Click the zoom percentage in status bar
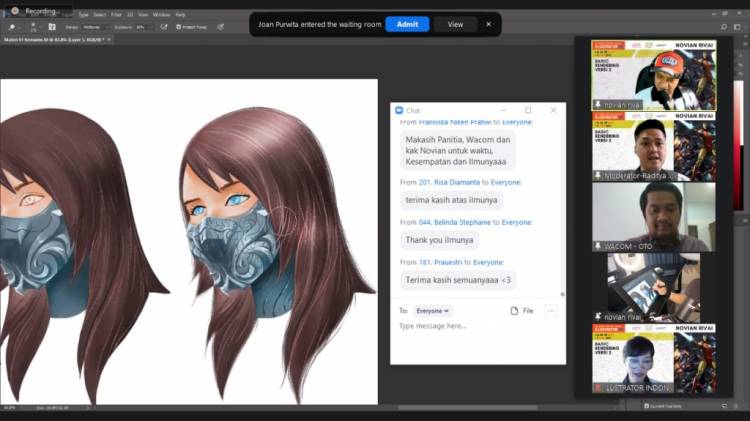 (10, 408)
